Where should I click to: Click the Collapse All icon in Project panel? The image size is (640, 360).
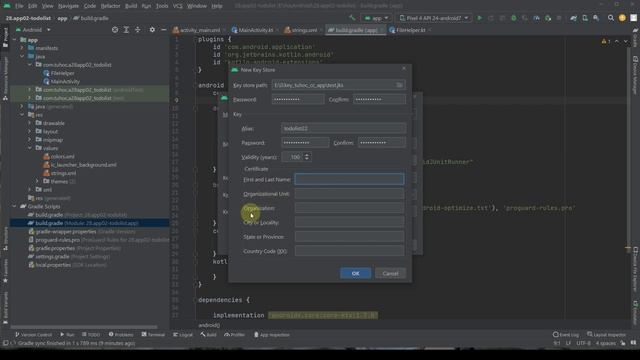pyautogui.click(x=138, y=30)
